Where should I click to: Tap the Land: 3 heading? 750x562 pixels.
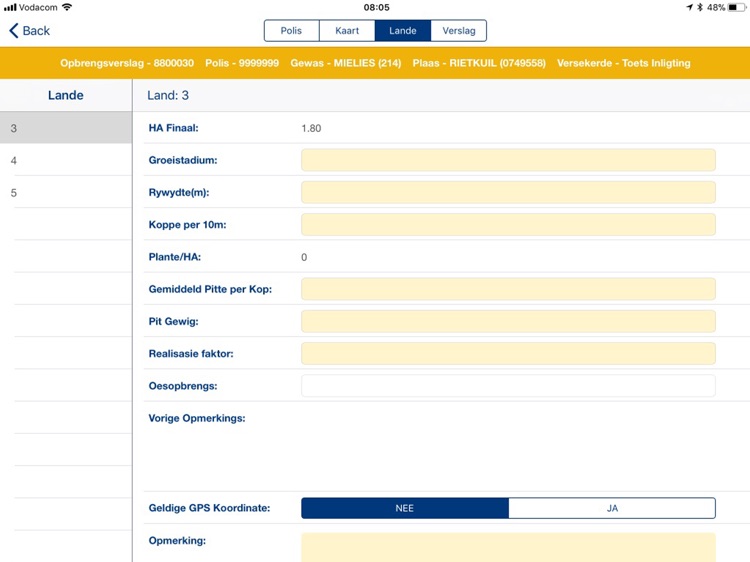click(168, 95)
